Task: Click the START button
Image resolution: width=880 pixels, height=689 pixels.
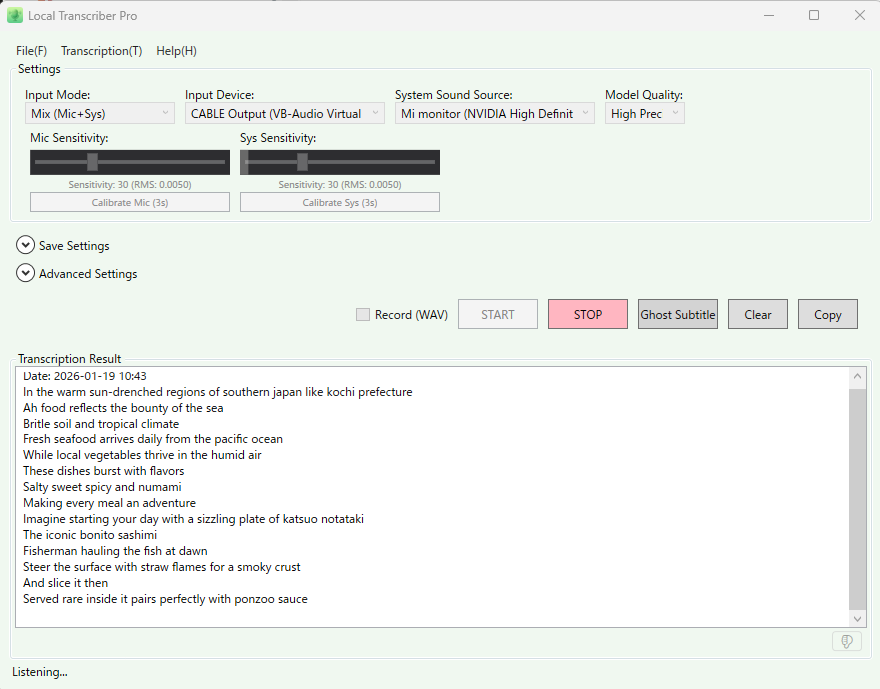Action: click(498, 314)
